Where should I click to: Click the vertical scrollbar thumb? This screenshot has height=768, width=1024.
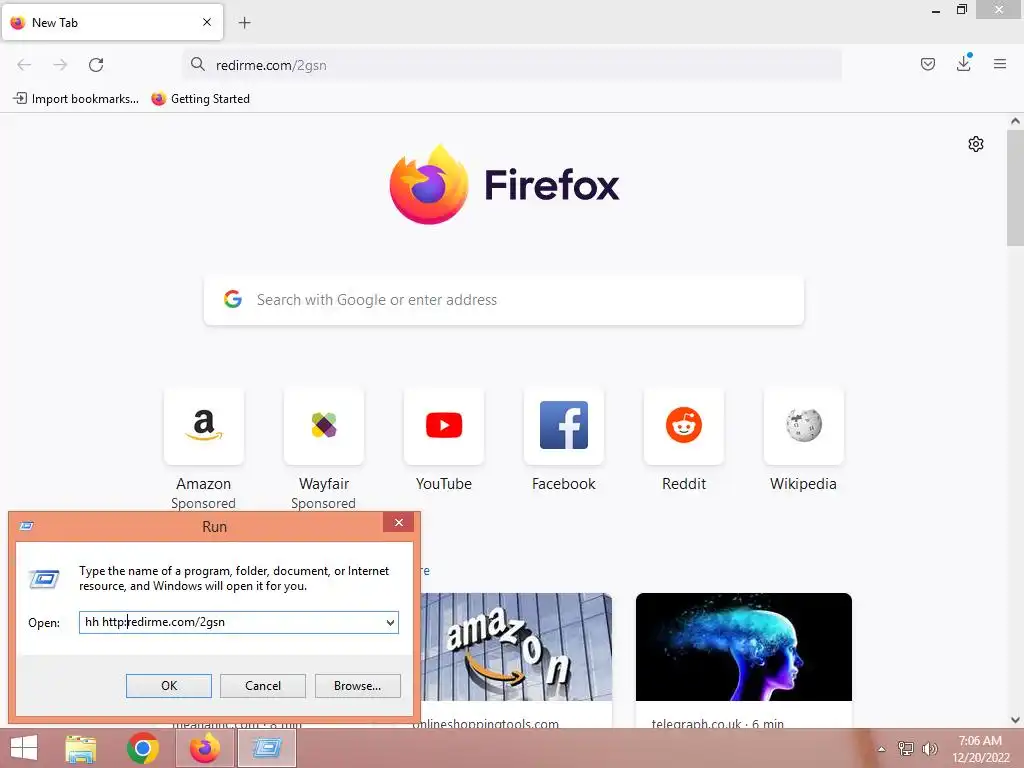pyautogui.click(x=1016, y=188)
